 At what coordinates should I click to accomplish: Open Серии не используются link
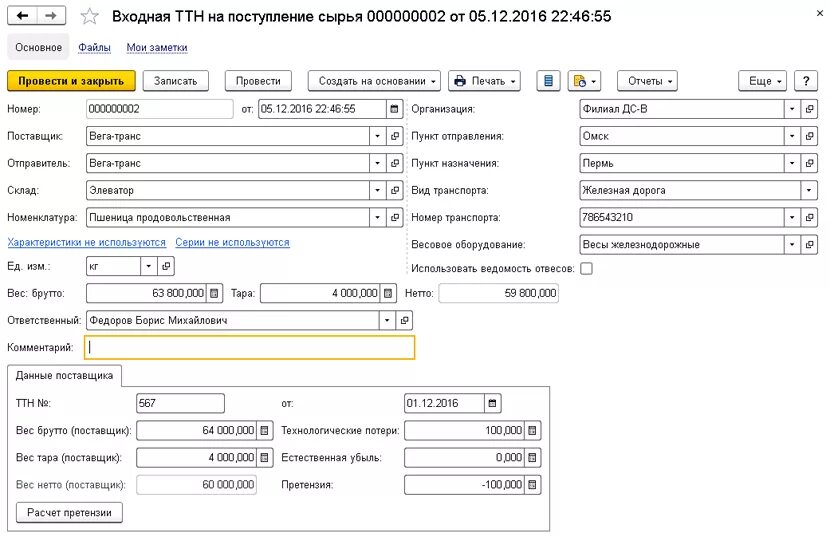232,242
